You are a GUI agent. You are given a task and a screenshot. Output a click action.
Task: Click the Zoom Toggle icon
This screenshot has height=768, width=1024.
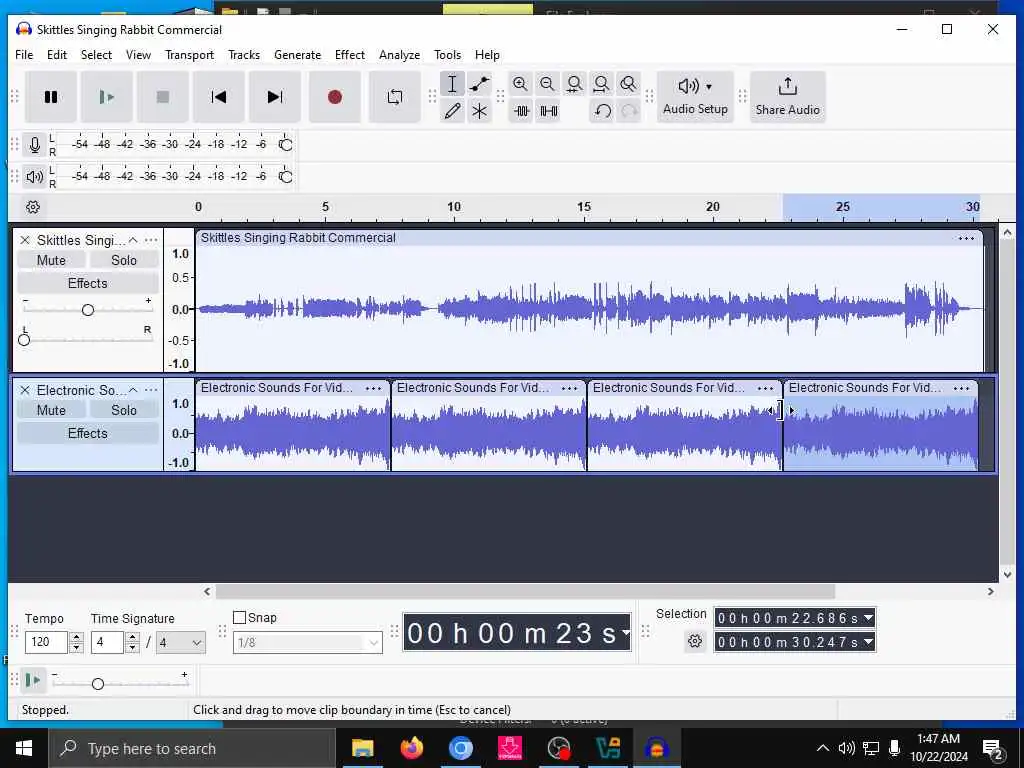628,84
